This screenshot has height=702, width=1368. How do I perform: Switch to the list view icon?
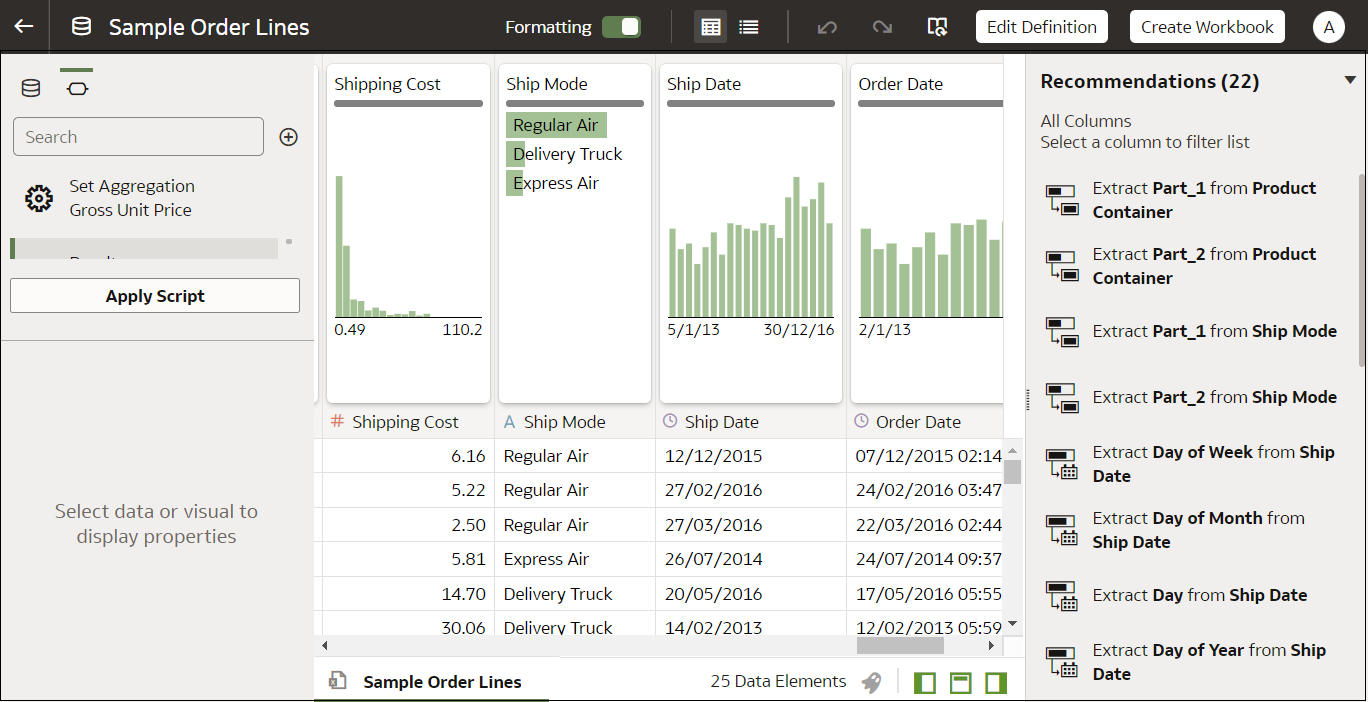pos(748,26)
